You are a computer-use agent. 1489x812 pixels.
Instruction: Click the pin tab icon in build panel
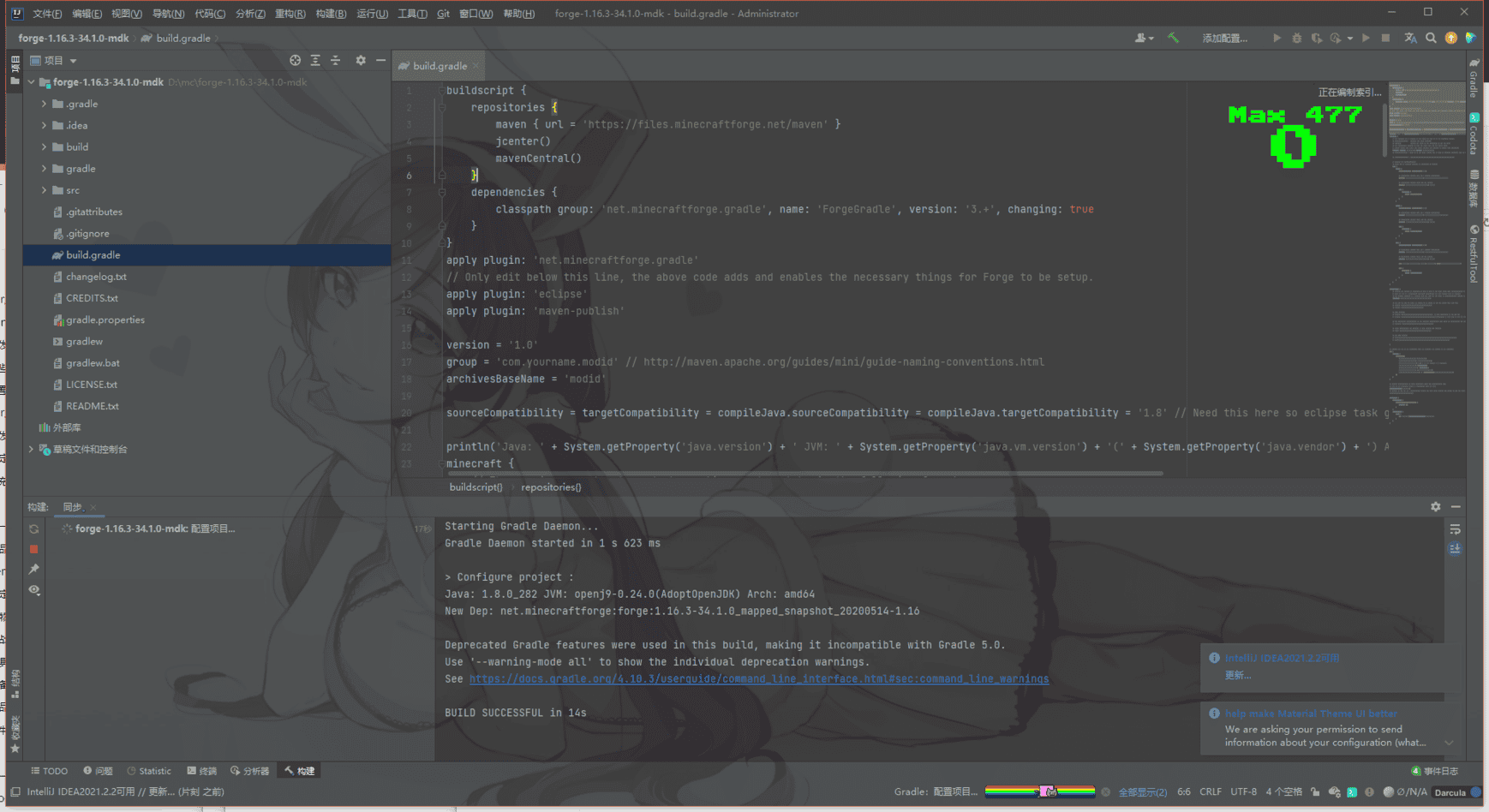point(34,569)
